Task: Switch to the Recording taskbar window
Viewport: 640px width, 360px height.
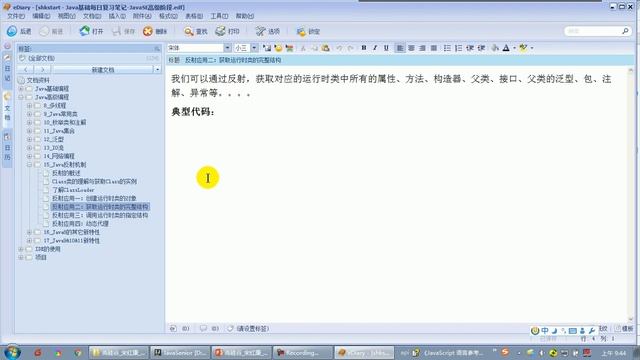Action: tap(302, 353)
